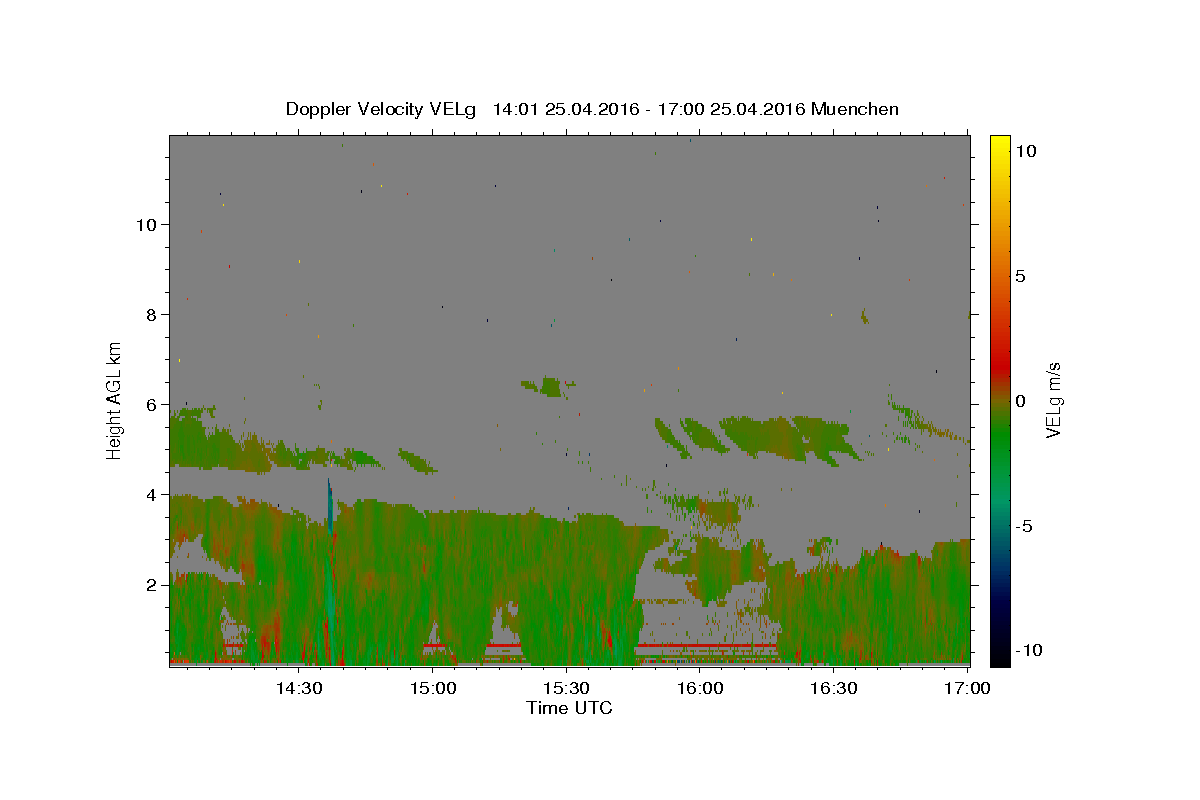Select the 15:00 time axis label
This screenshot has height=800, width=1200.
point(432,688)
